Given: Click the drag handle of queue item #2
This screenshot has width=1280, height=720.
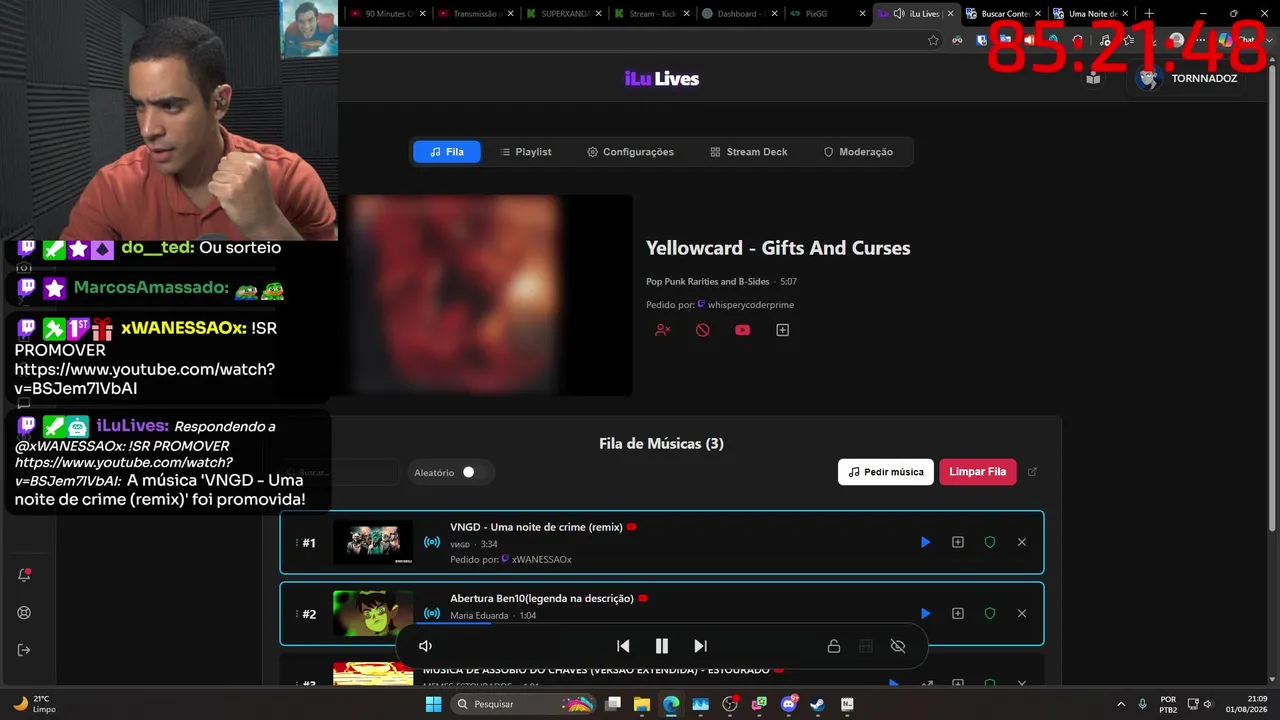Looking at the screenshot, I should point(297,614).
